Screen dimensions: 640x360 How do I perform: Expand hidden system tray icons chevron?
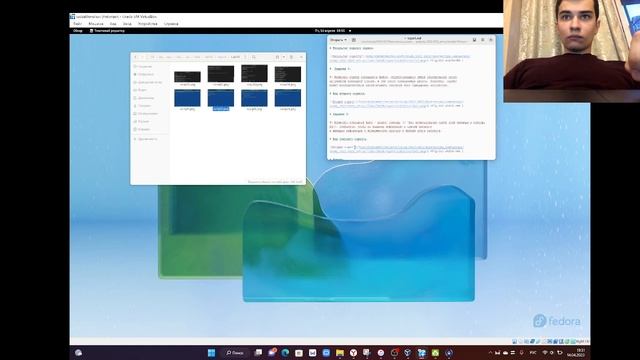click(490, 353)
